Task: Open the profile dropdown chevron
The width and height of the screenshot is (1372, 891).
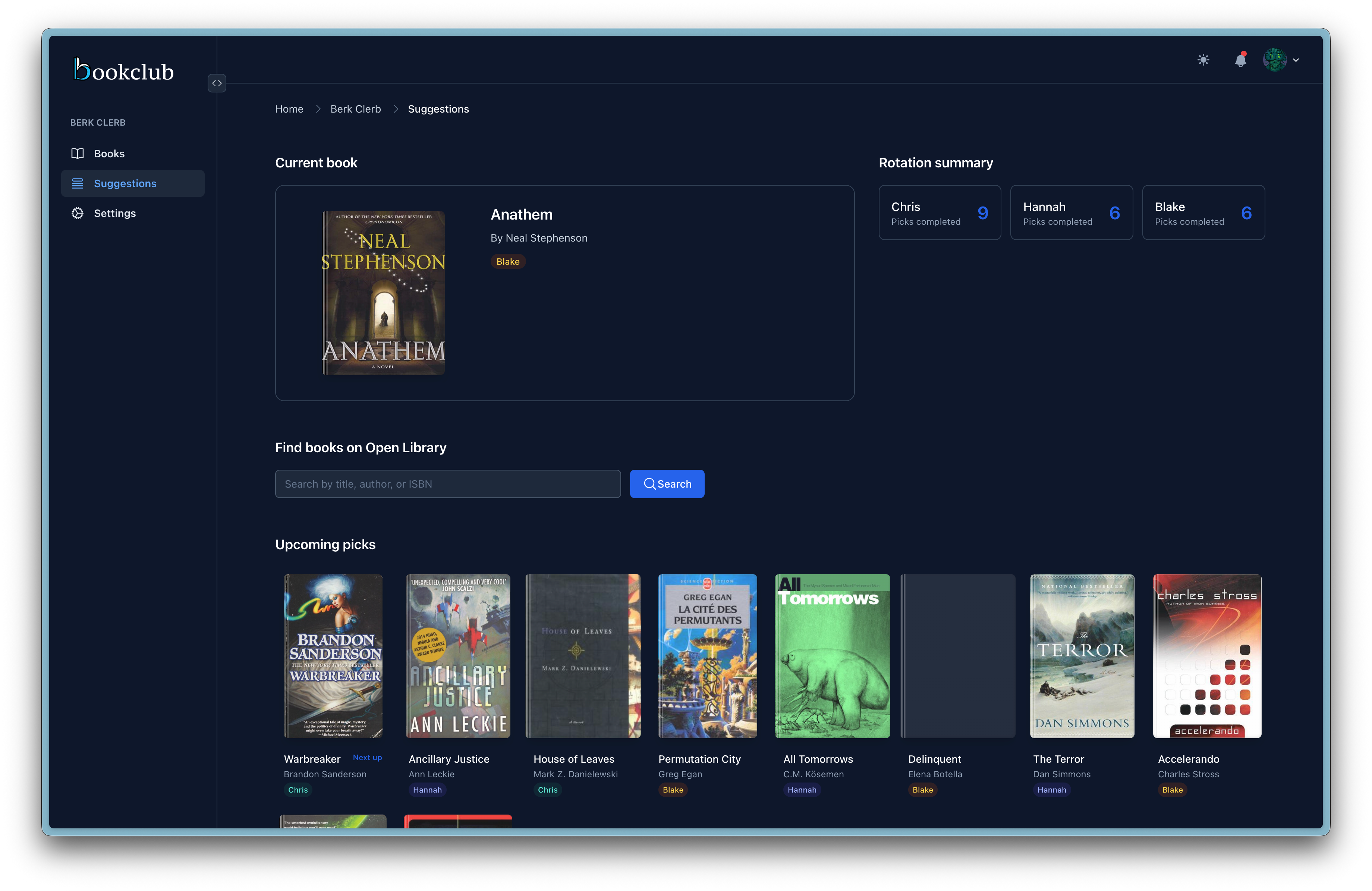Action: [1296, 60]
